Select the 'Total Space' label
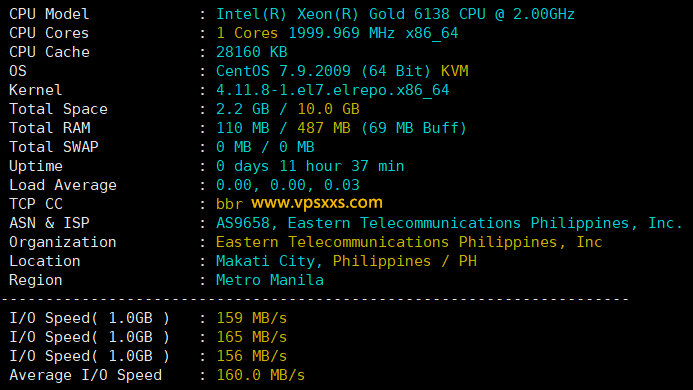The image size is (693, 390). (58, 109)
